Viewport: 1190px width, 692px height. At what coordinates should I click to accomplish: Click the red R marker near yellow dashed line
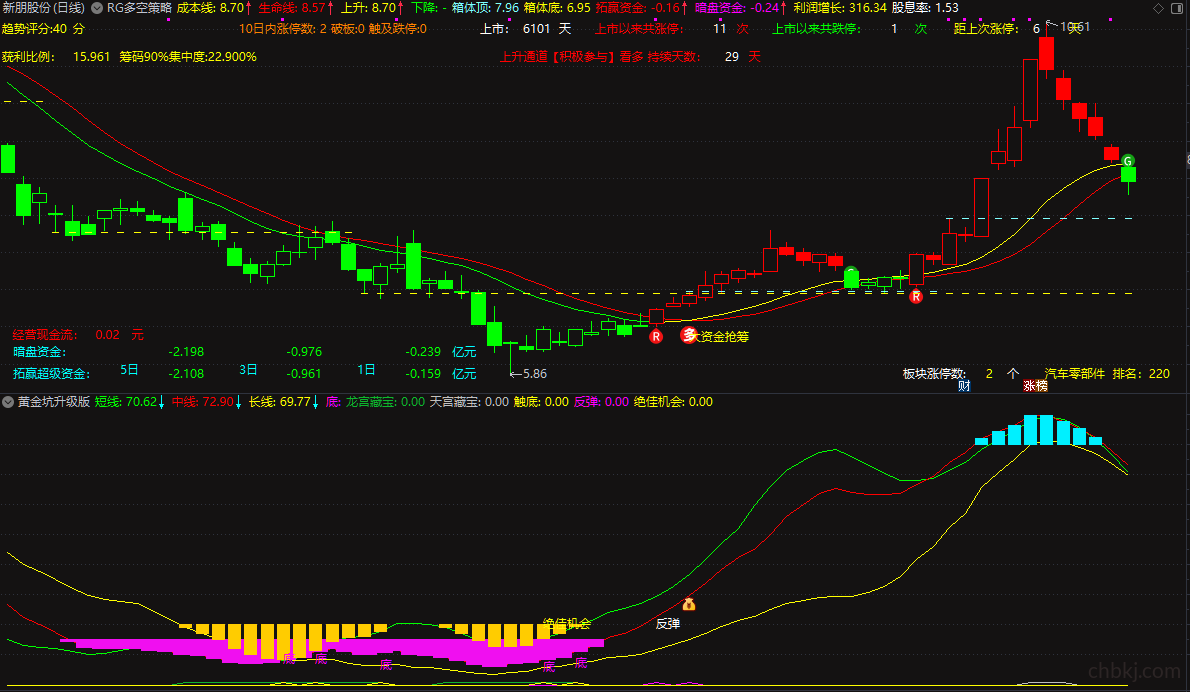(x=916, y=297)
